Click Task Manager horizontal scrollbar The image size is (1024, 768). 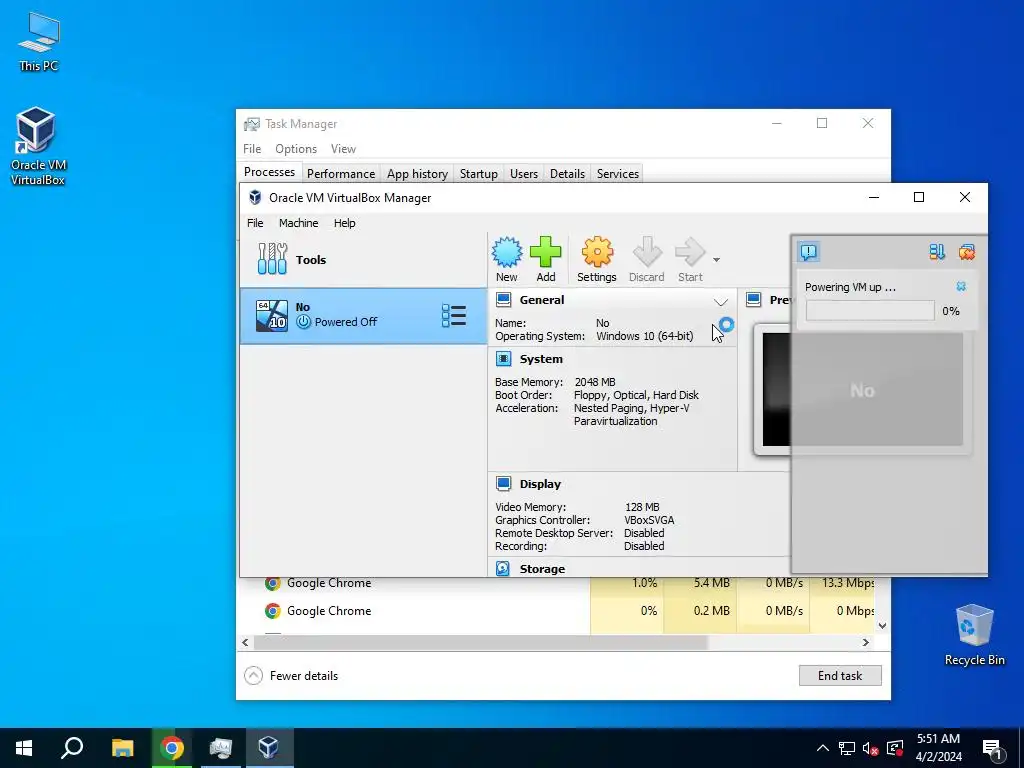click(x=481, y=642)
